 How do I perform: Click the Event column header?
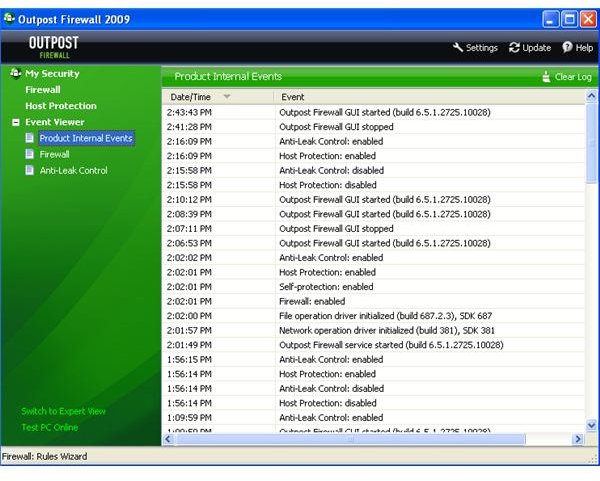pyautogui.click(x=429, y=97)
